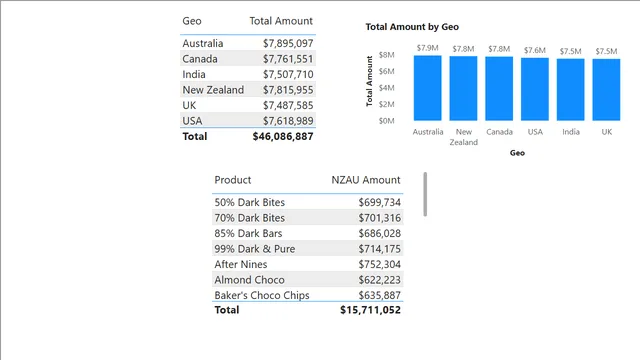This screenshot has height=360, width=640.
Task: Select the India row in Geo table
Action: [248, 74]
